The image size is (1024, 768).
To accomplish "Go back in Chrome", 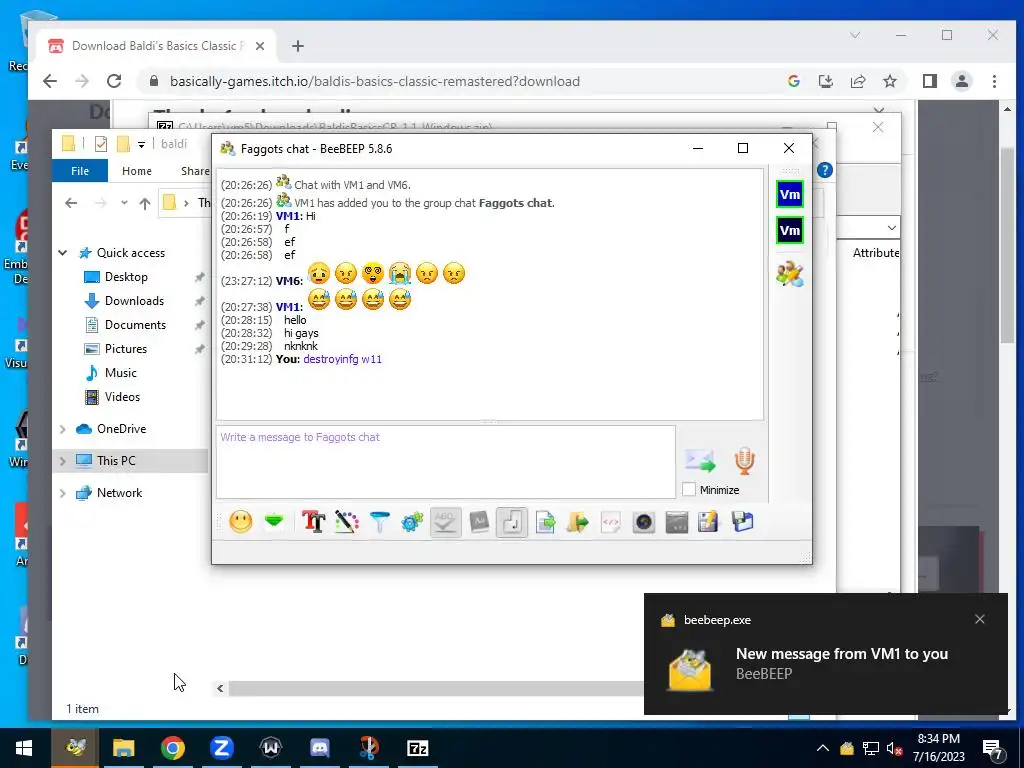I will coord(50,81).
